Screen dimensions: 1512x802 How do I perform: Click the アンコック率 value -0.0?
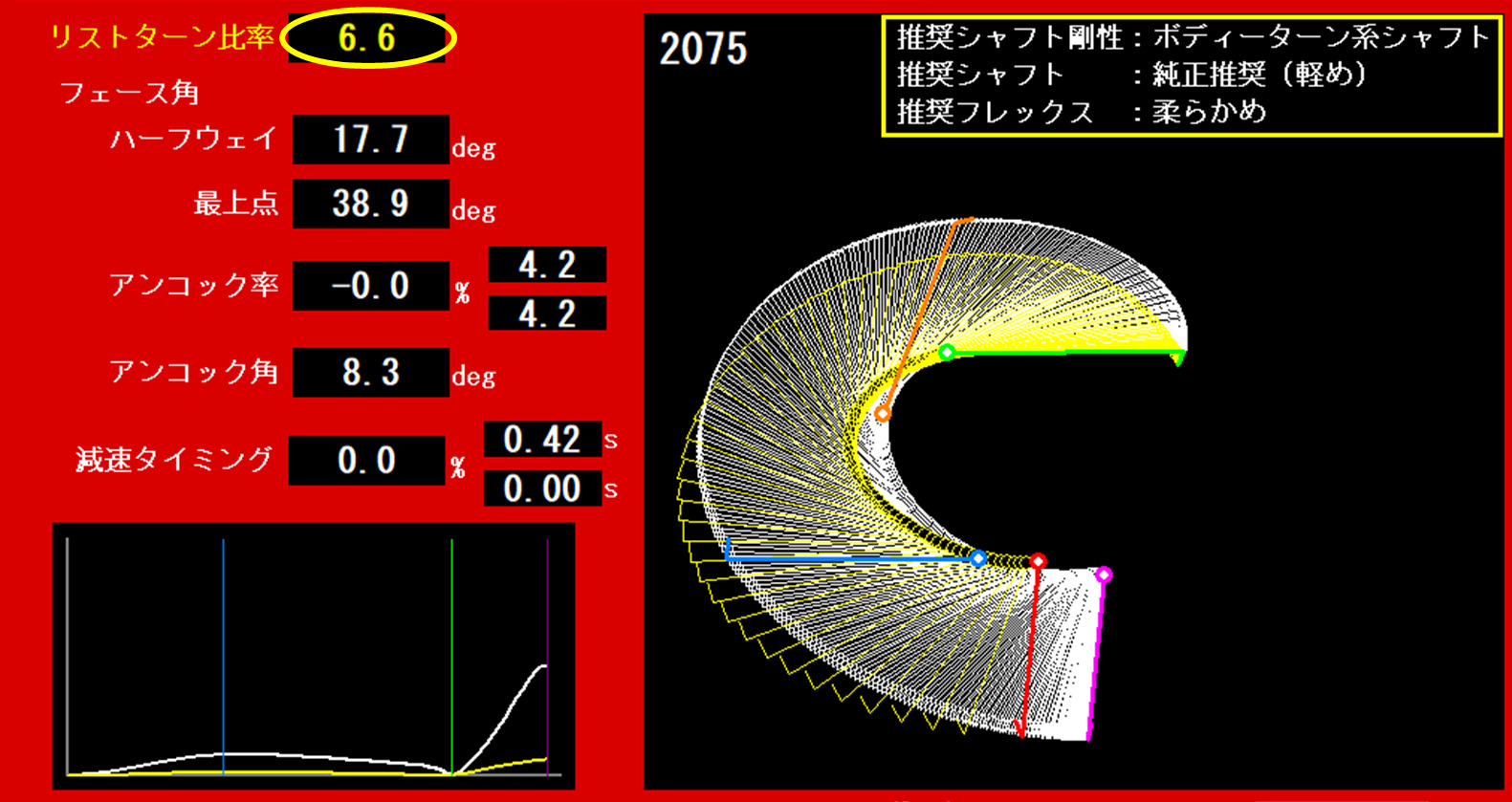(371, 286)
